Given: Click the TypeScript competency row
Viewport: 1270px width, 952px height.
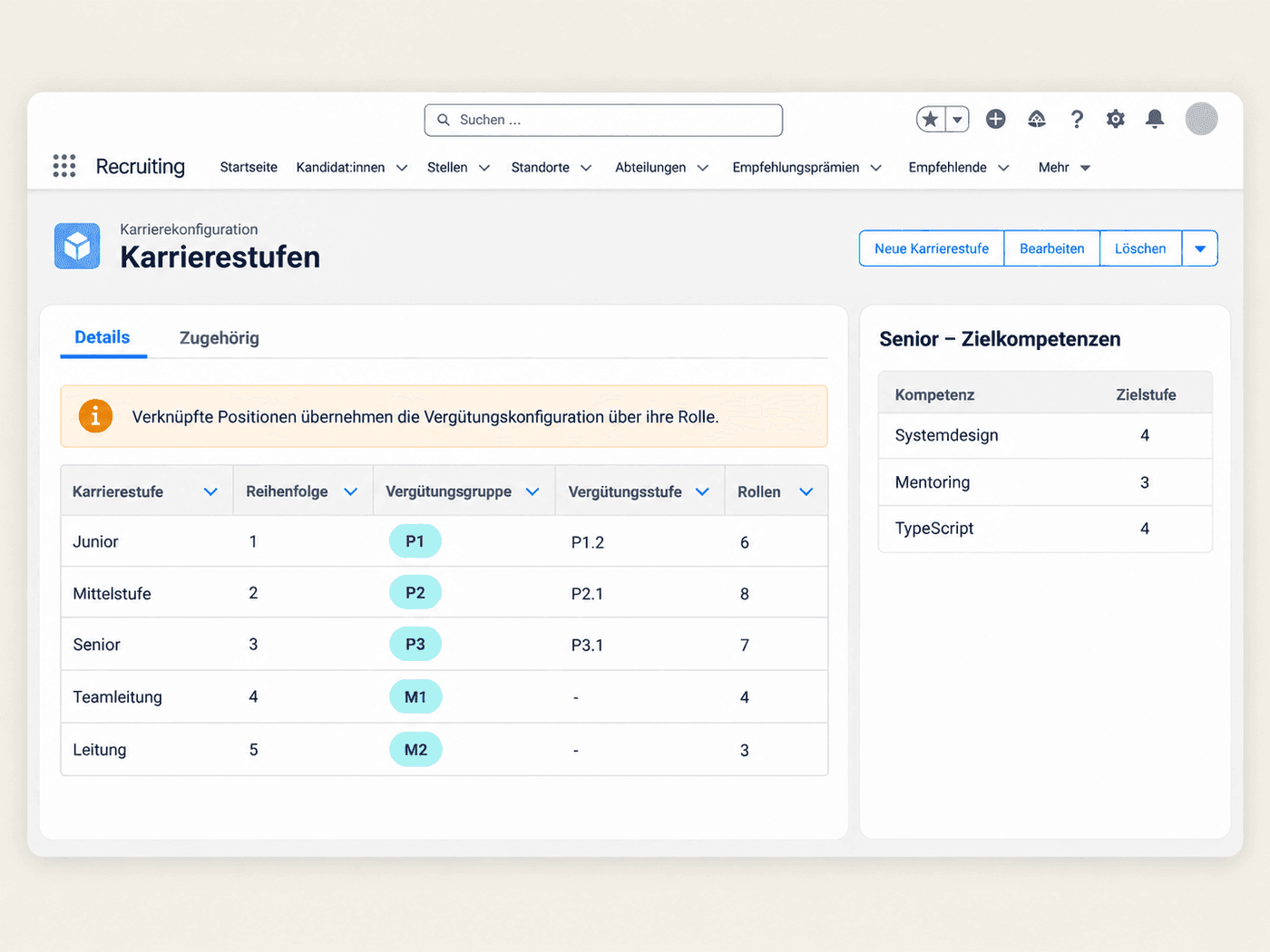Looking at the screenshot, I should 1045,529.
